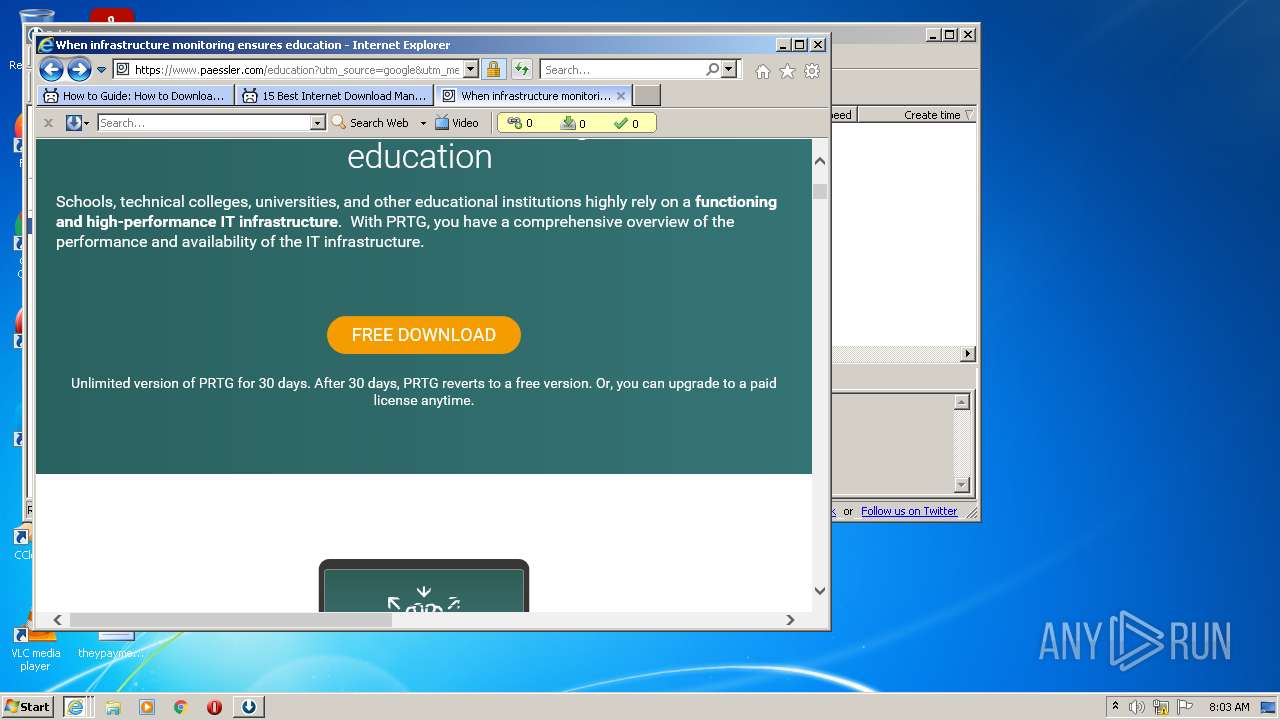The width and height of the screenshot is (1280, 720).
Task: Click the page scrollbar down arrow
Action: tap(820, 590)
